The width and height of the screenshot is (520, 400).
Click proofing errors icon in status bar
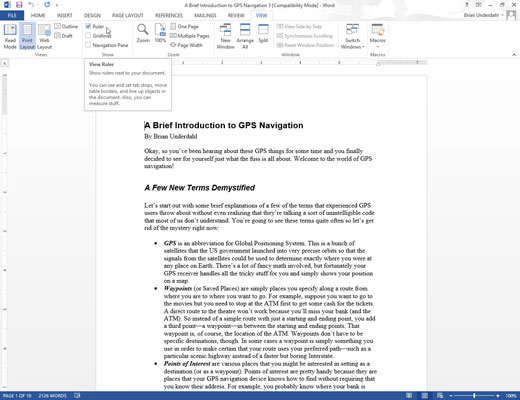coord(77,396)
